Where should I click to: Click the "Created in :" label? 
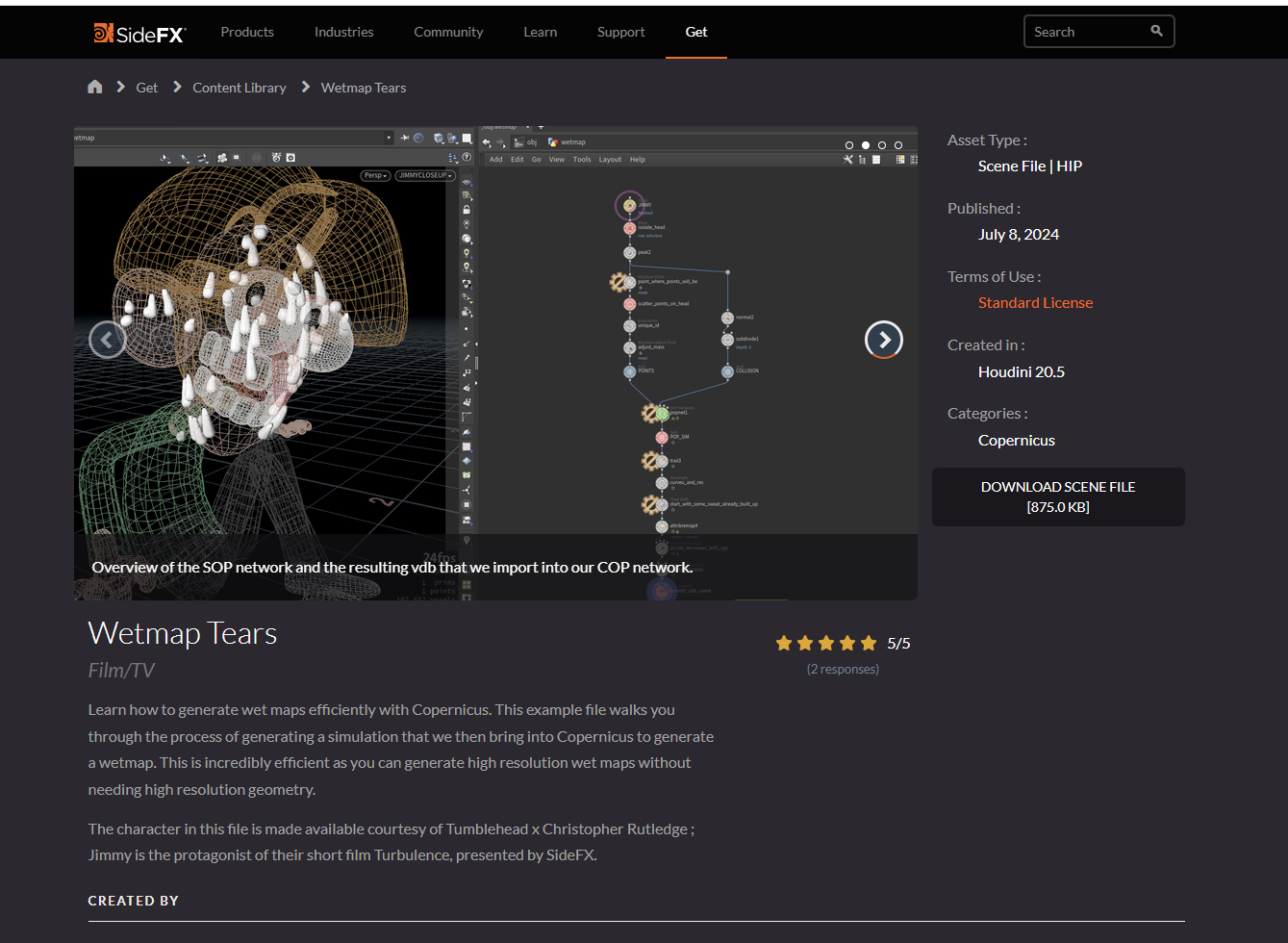point(986,344)
